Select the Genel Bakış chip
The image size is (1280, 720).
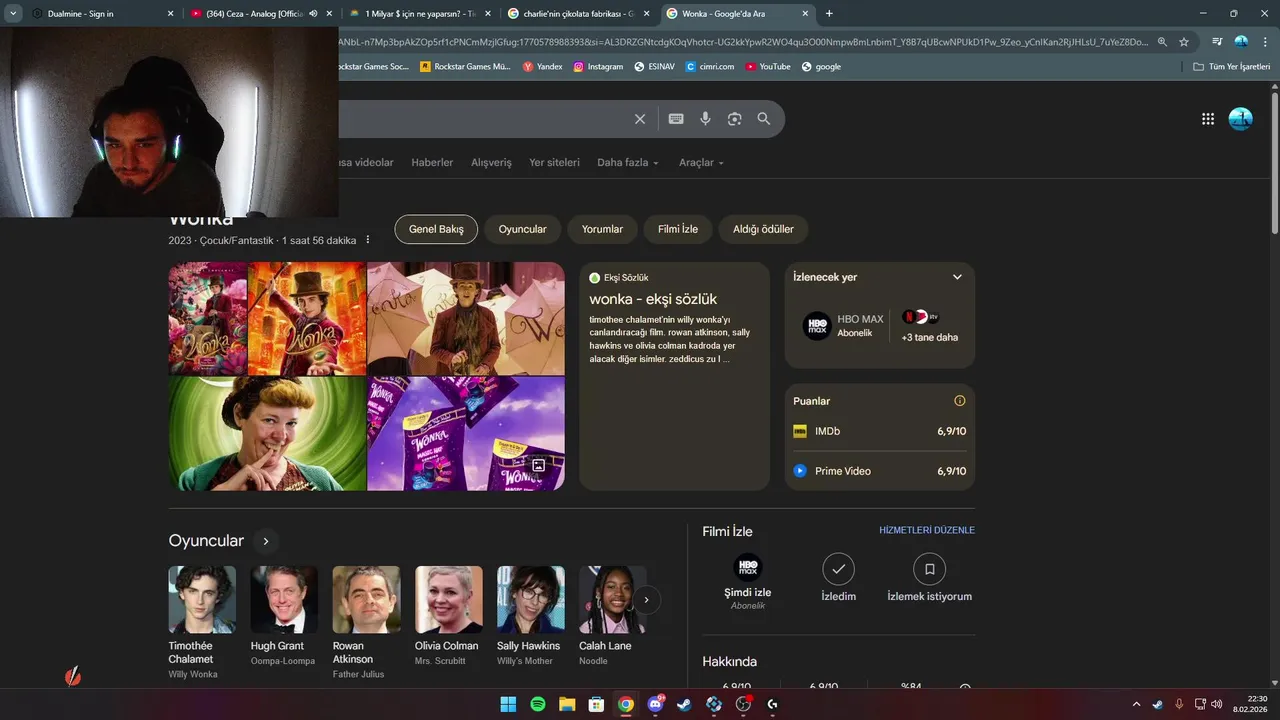pos(436,229)
